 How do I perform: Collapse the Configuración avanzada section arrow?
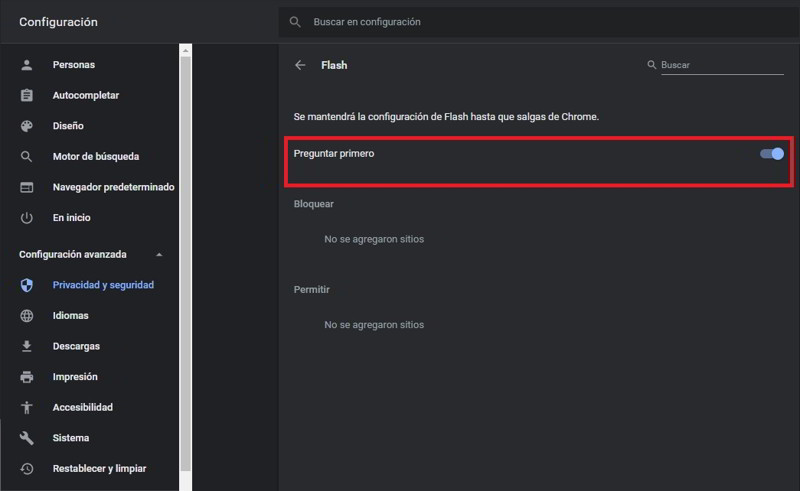click(x=159, y=255)
